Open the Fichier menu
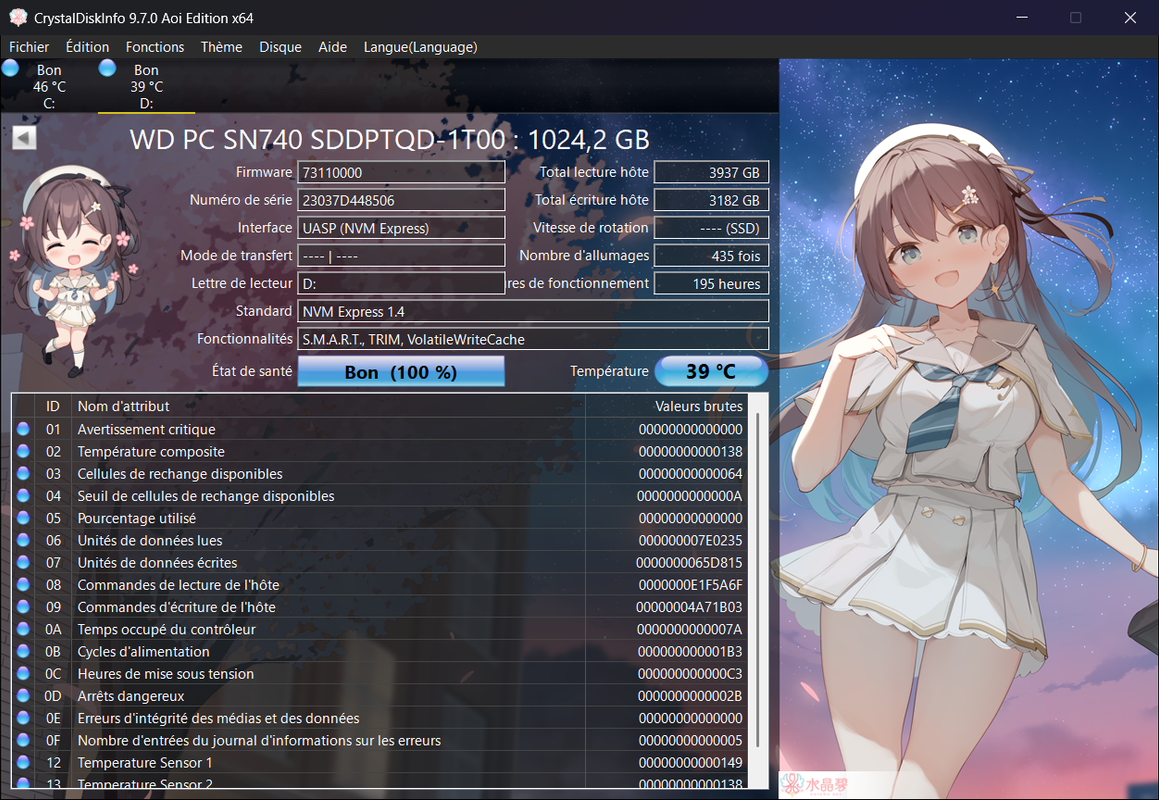This screenshot has width=1159, height=800. [x=29, y=47]
